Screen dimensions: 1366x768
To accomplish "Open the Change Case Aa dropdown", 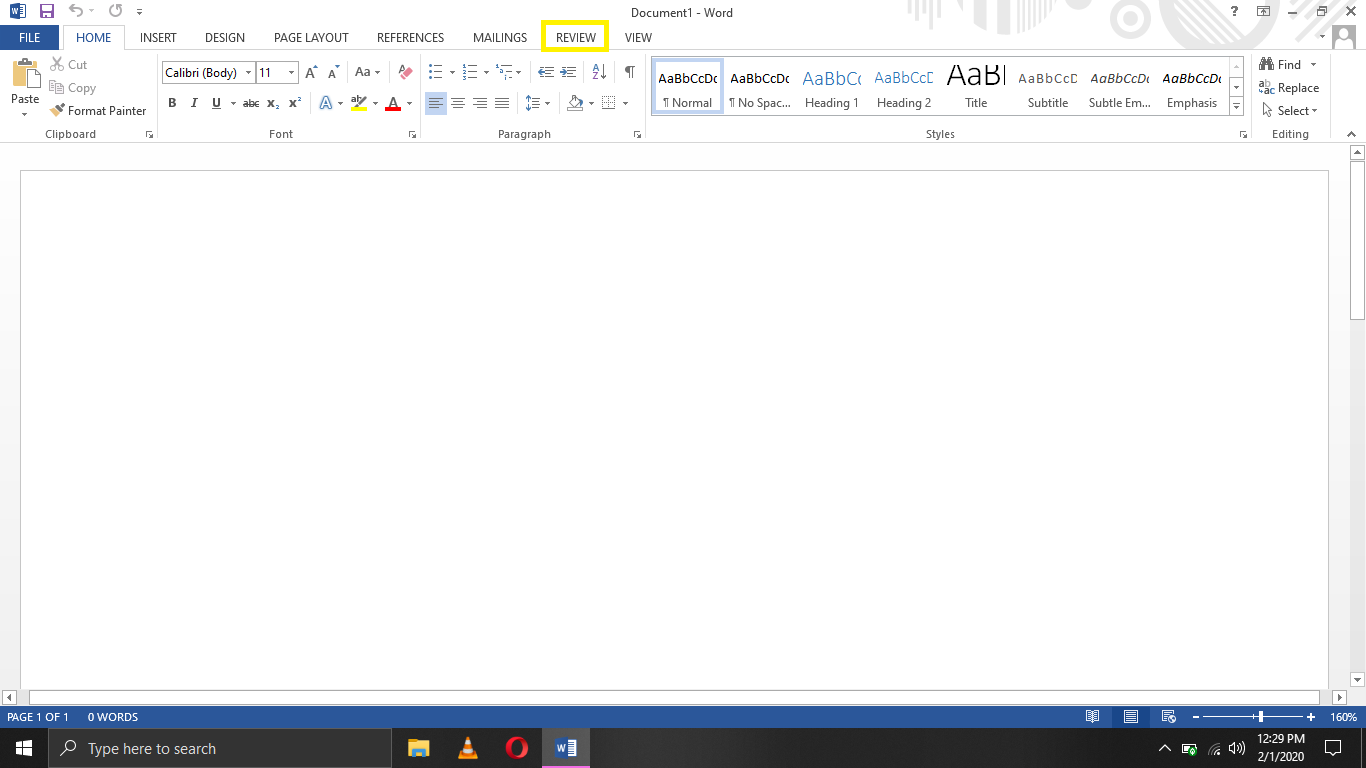I will point(367,72).
